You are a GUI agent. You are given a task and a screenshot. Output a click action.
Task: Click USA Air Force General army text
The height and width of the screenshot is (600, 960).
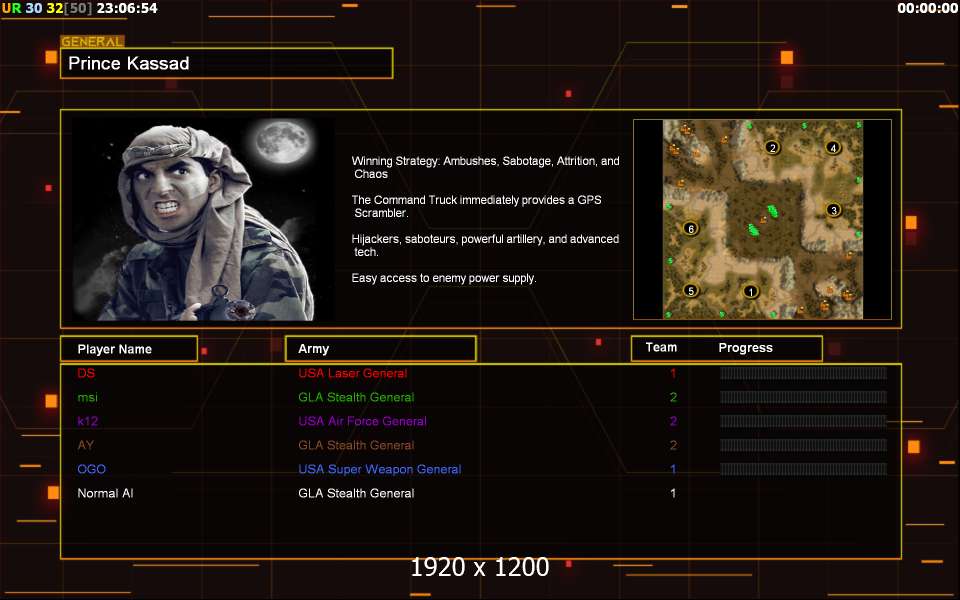click(362, 421)
